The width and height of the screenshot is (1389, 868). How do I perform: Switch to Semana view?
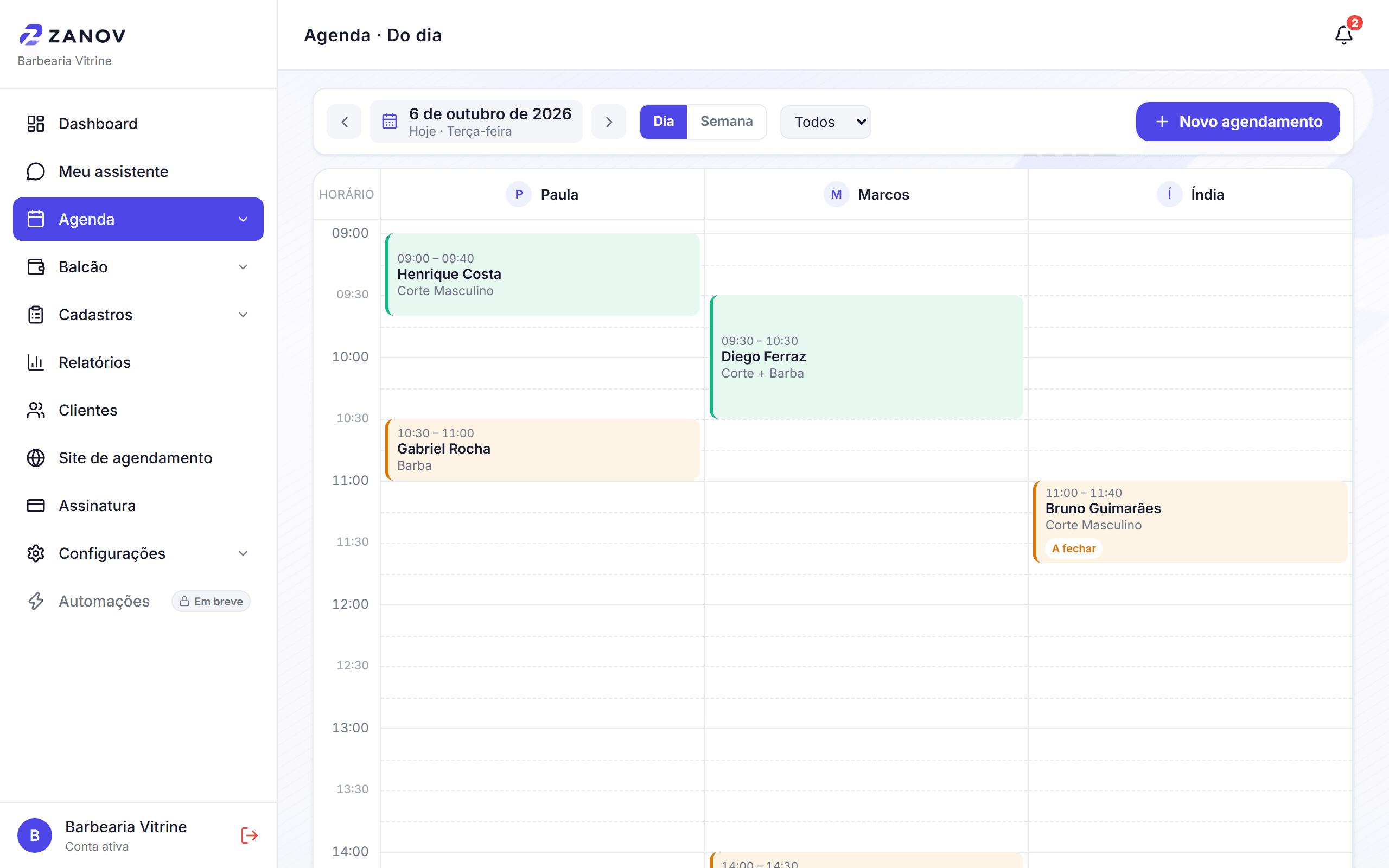tap(726, 122)
